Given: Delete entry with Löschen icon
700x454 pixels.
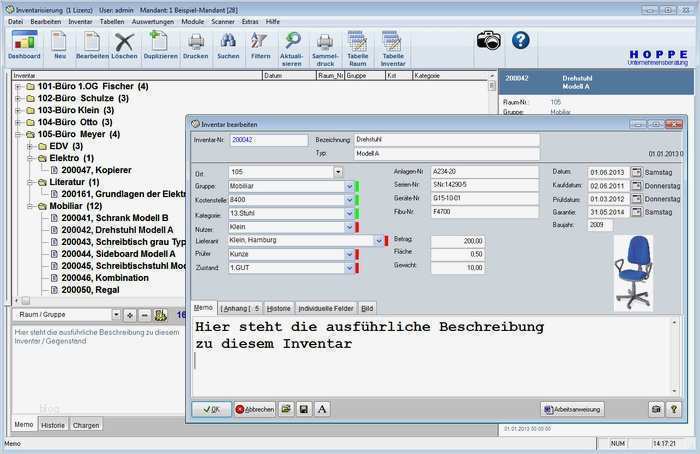Looking at the screenshot, I should click(125, 45).
